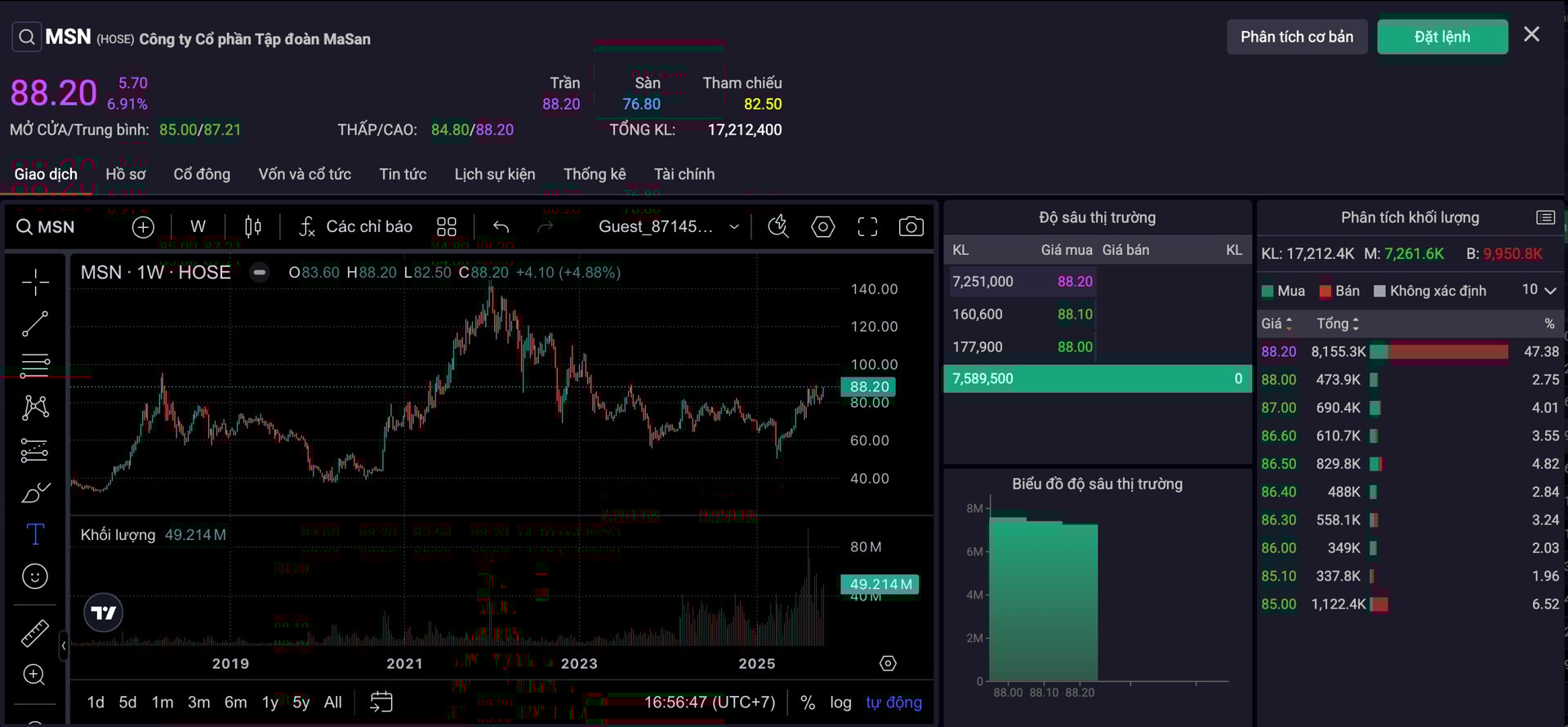Viewport: 1568px width, 727px height.
Task: Choose the text annotation tool
Action: coord(34,534)
